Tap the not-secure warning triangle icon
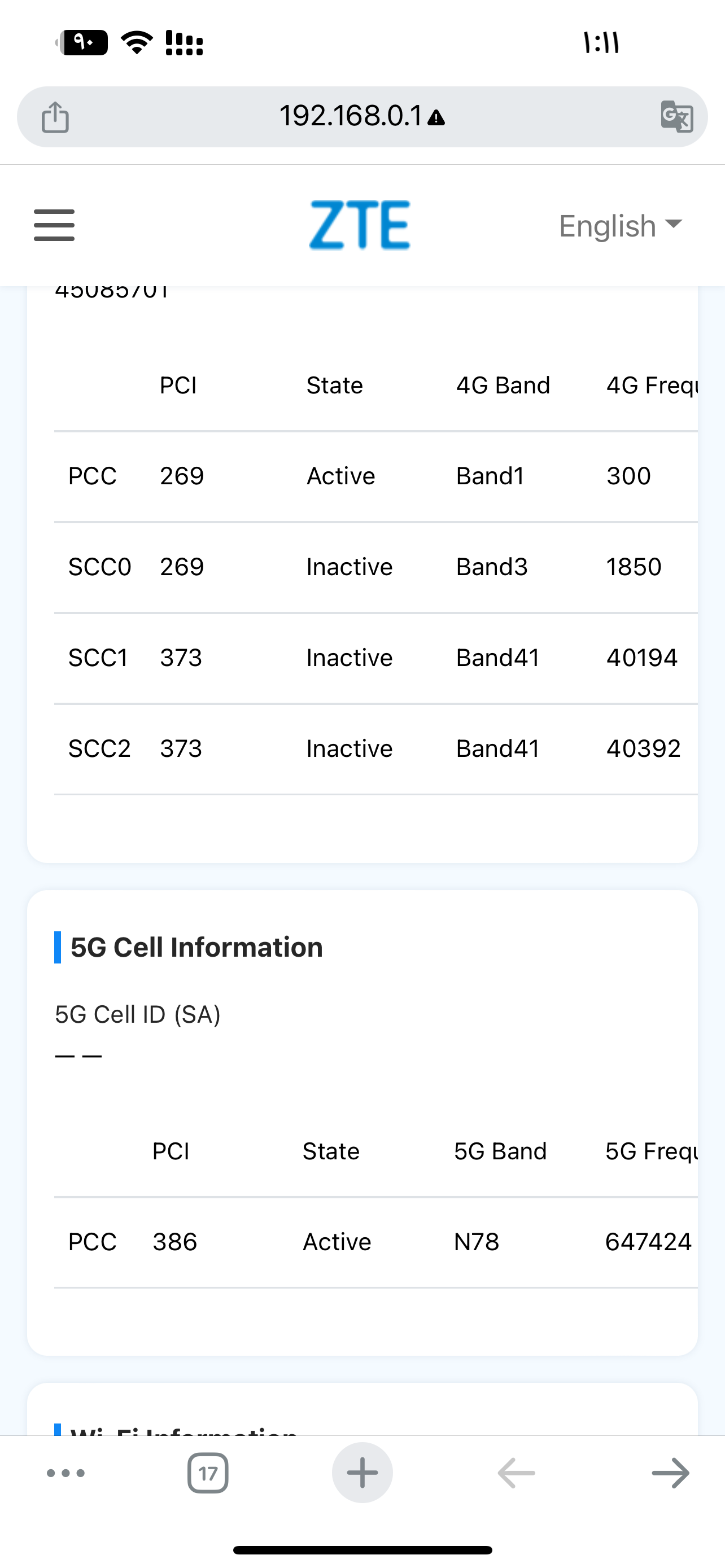Screen dimensions: 725x1568 (436, 117)
